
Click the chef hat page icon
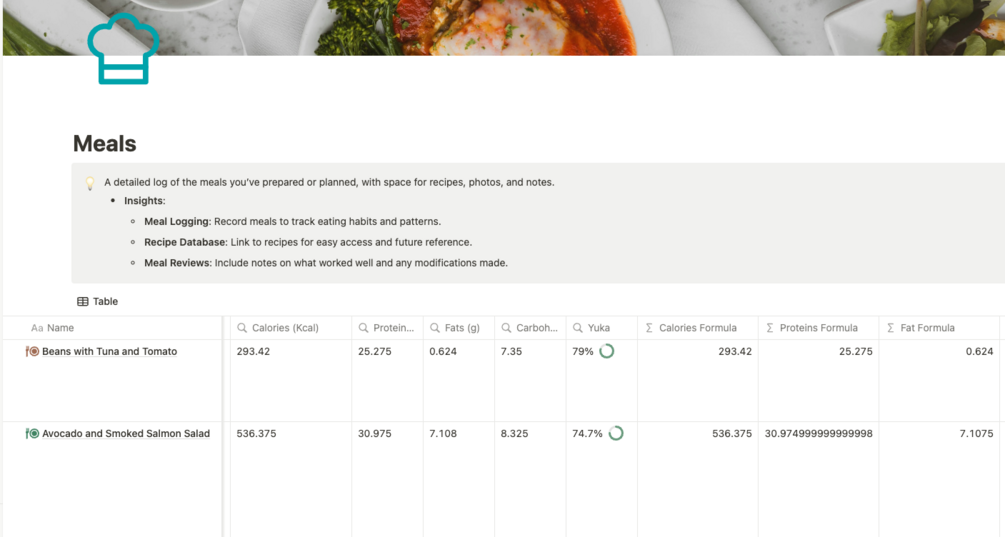(123, 49)
